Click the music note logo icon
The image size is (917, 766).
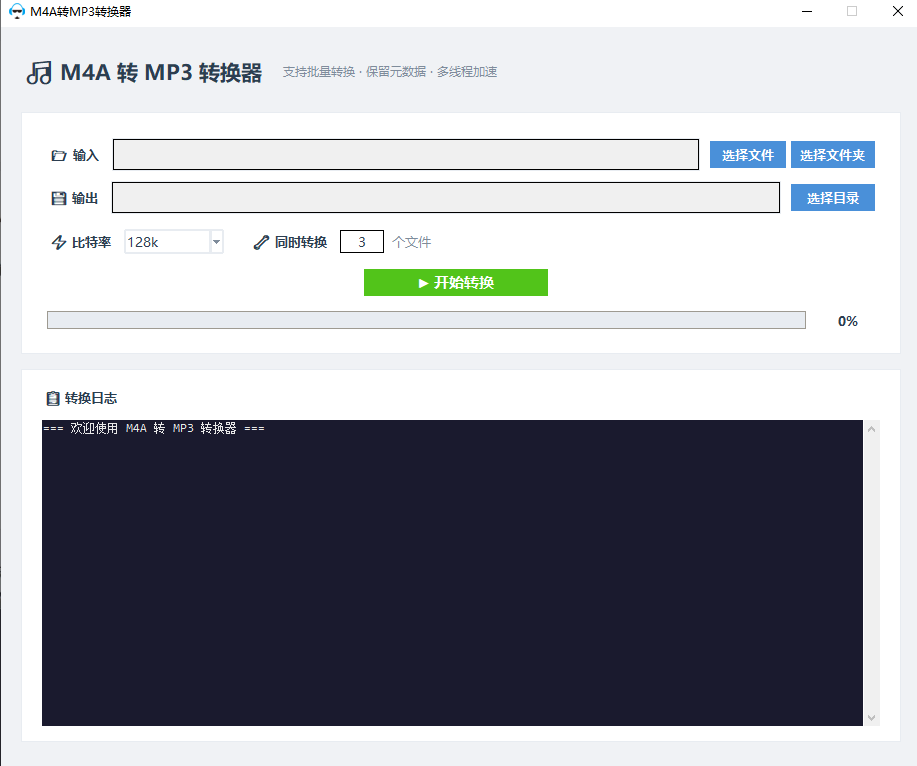pos(39,73)
